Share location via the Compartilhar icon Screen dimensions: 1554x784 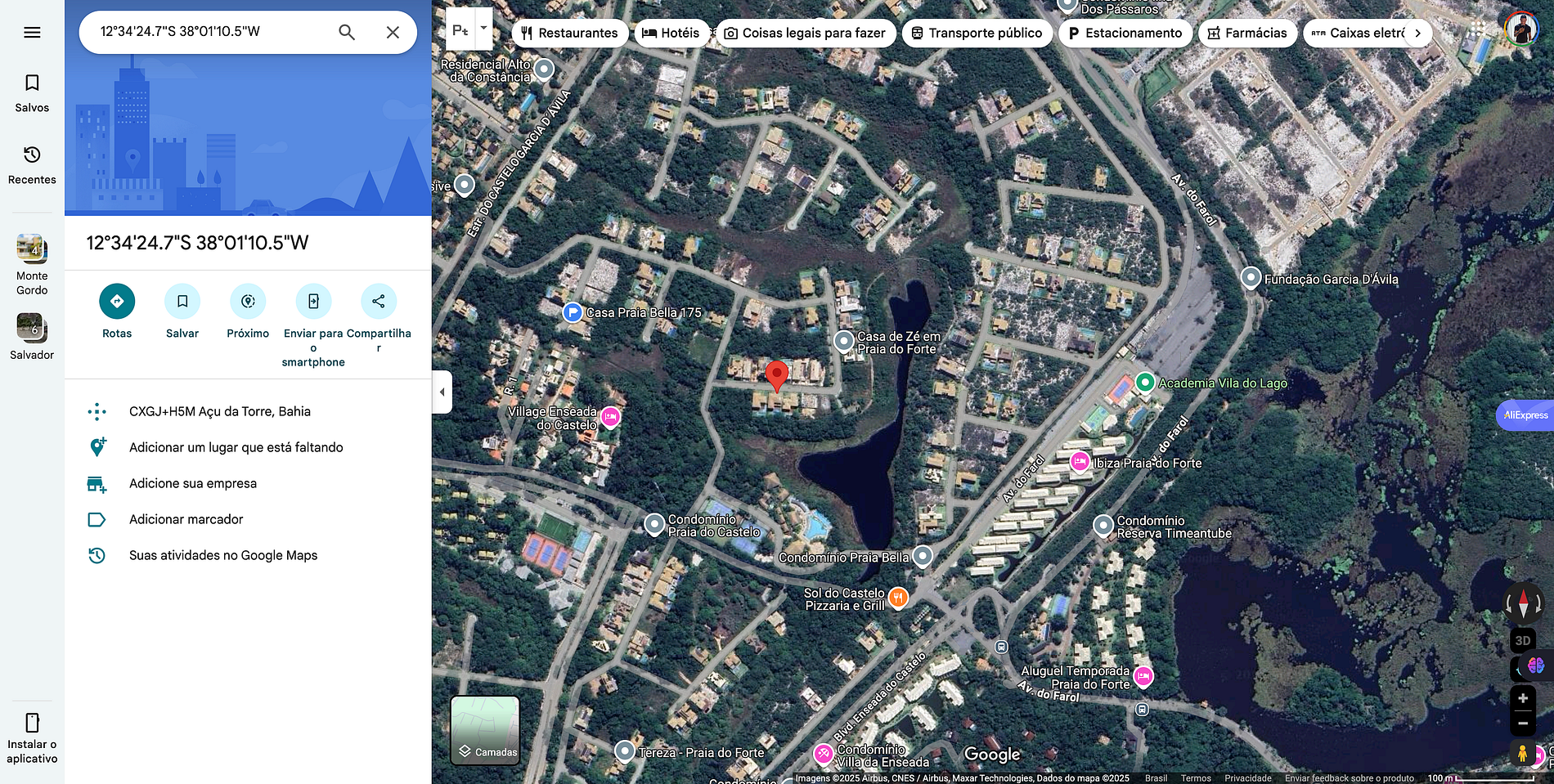378,302
